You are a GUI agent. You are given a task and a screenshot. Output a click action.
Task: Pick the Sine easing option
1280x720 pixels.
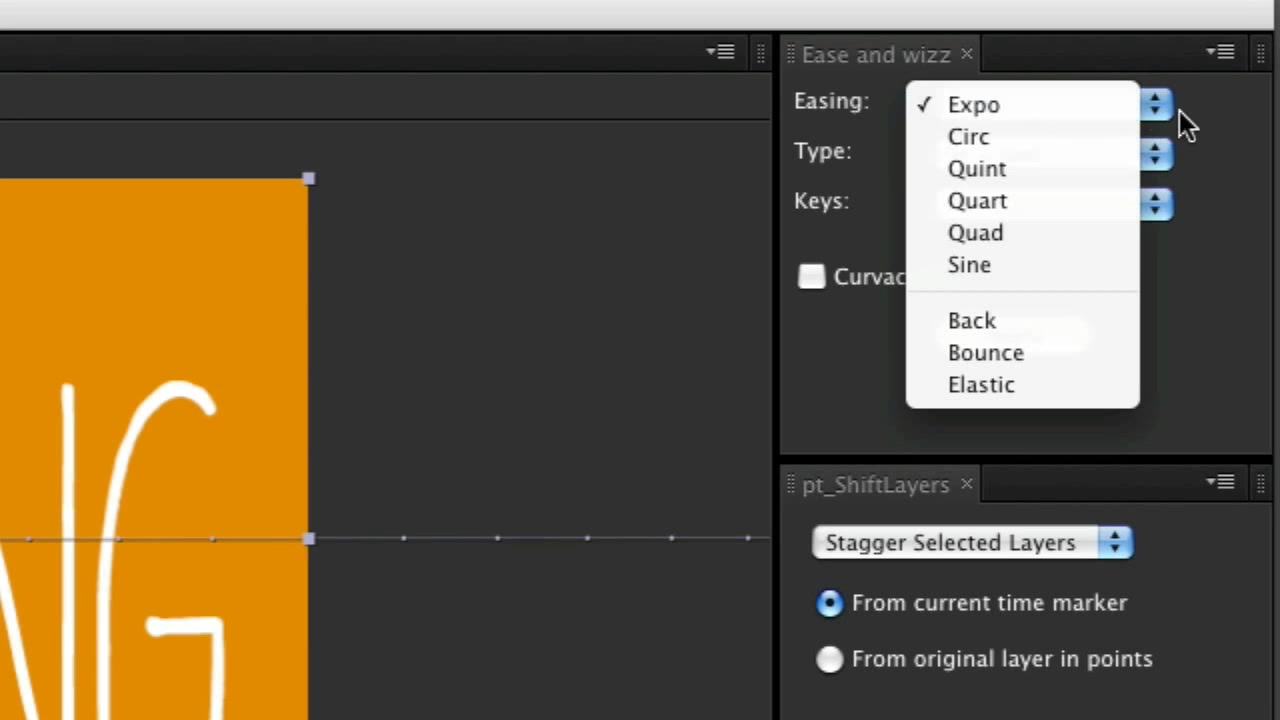point(969,265)
